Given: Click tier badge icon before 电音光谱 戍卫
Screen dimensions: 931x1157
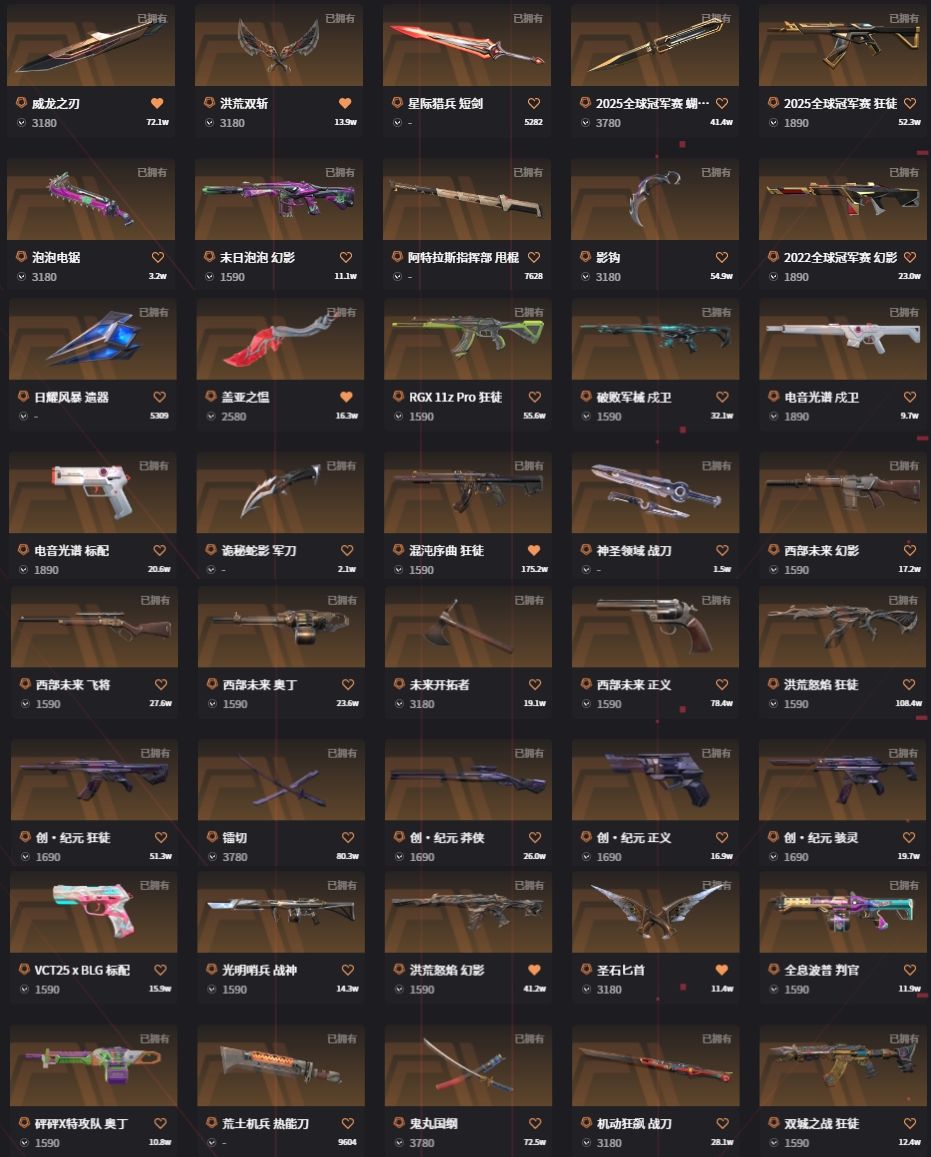Looking at the screenshot, I should coord(774,397).
